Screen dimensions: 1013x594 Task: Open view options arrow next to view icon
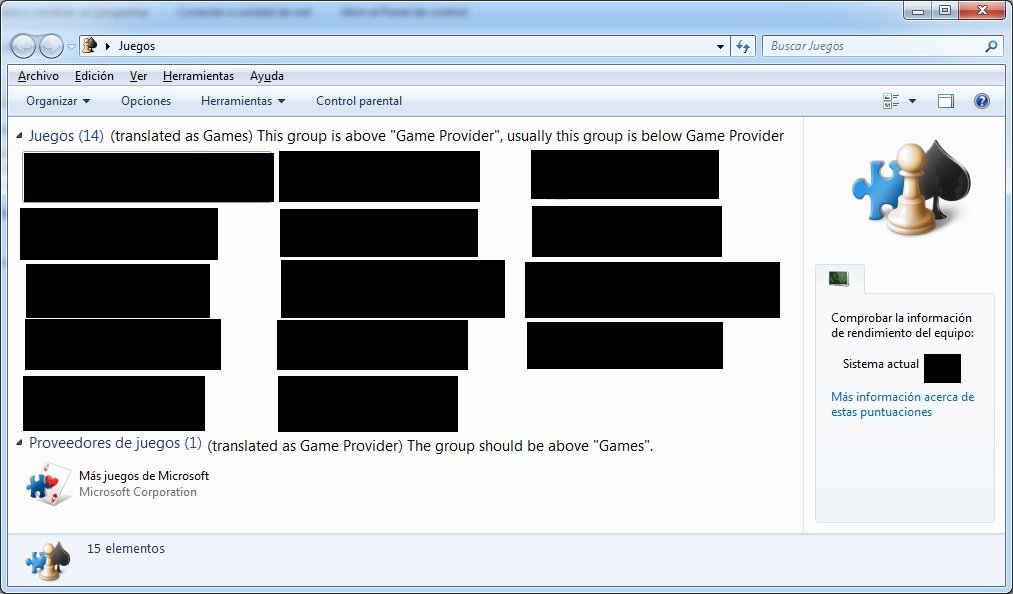tap(912, 101)
